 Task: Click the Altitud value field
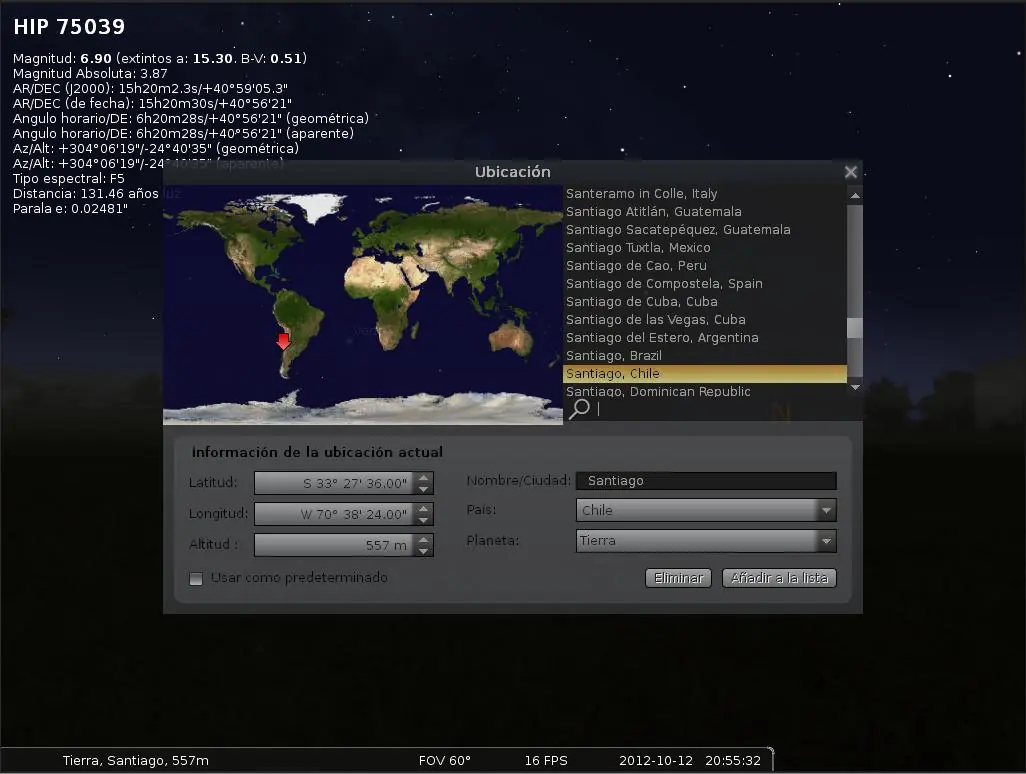point(334,545)
